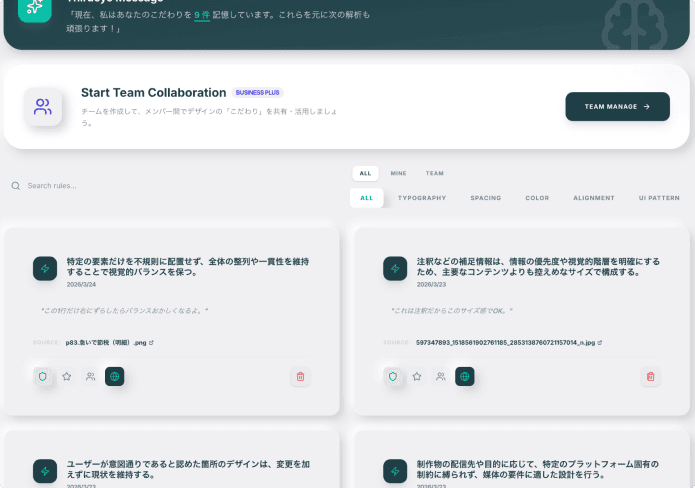Star the second rule card
This screenshot has height=488, width=695.
click(417, 376)
